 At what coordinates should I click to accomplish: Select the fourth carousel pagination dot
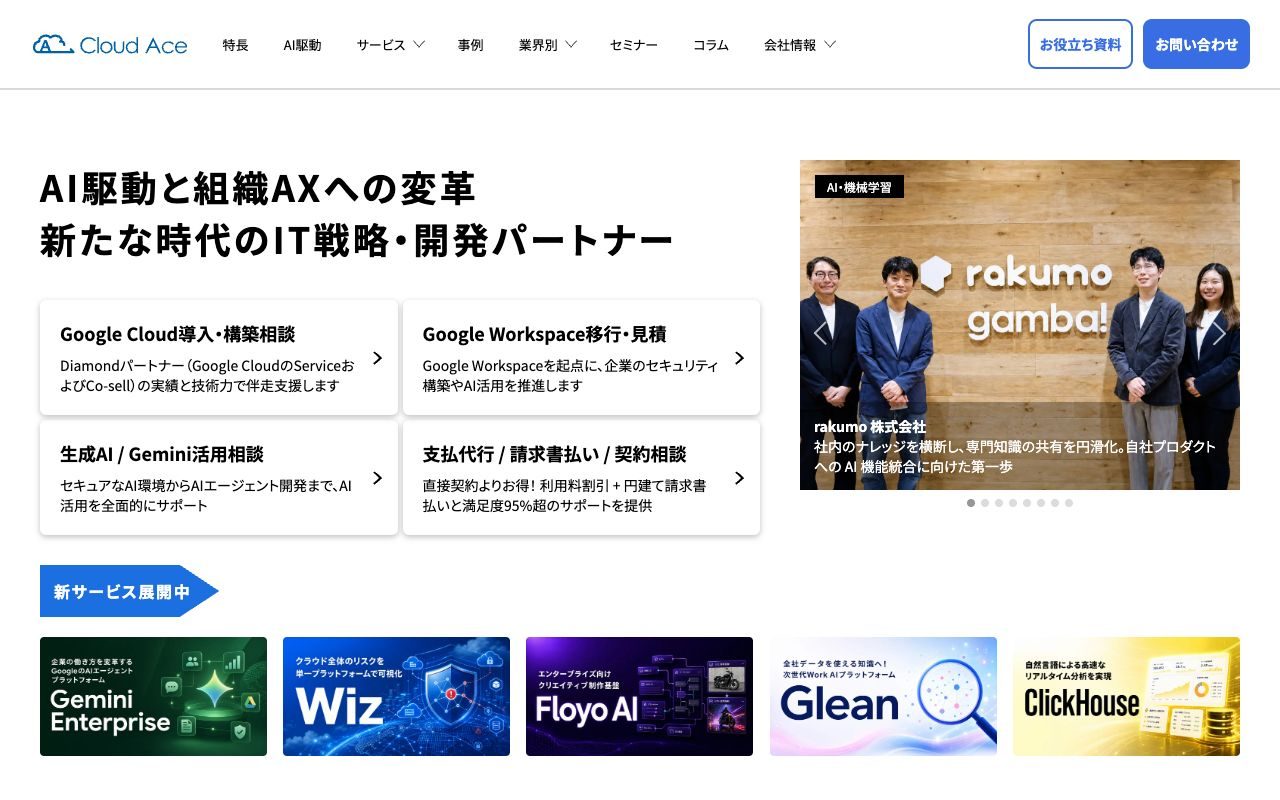click(x=1013, y=503)
